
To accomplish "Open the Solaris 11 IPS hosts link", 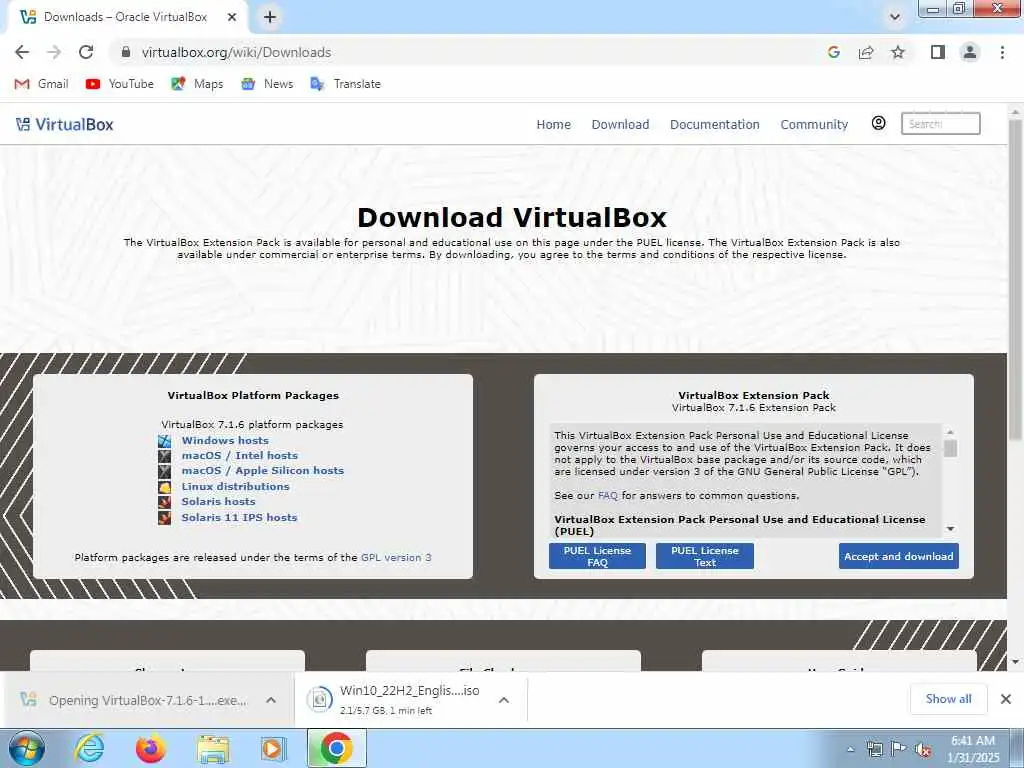I will click(239, 517).
